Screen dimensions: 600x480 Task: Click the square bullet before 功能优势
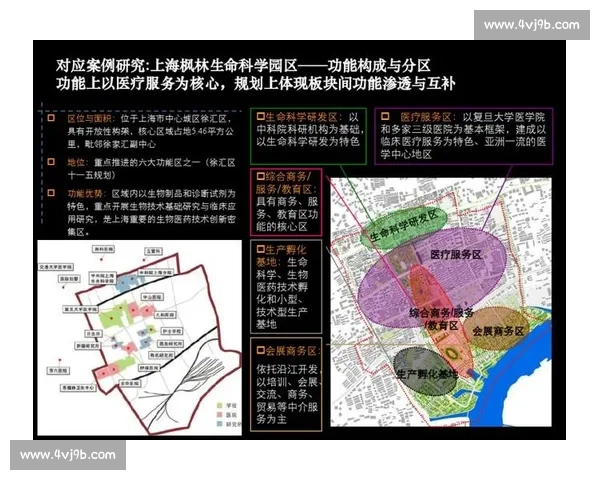(x=51, y=193)
